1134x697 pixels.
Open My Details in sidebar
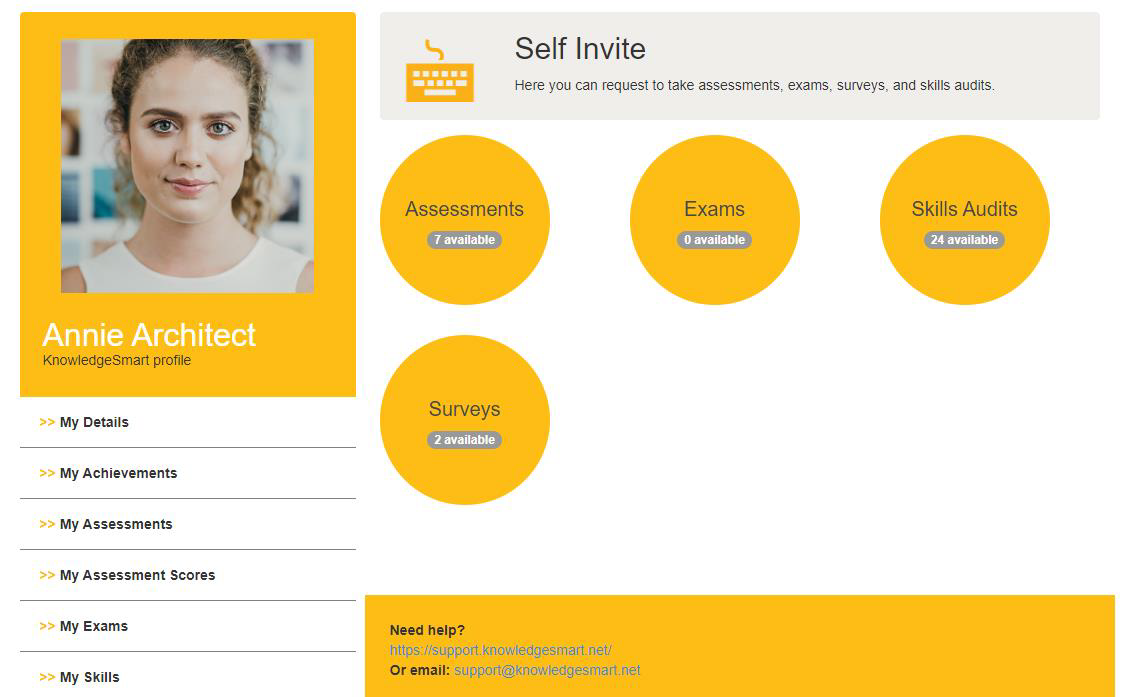click(94, 422)
